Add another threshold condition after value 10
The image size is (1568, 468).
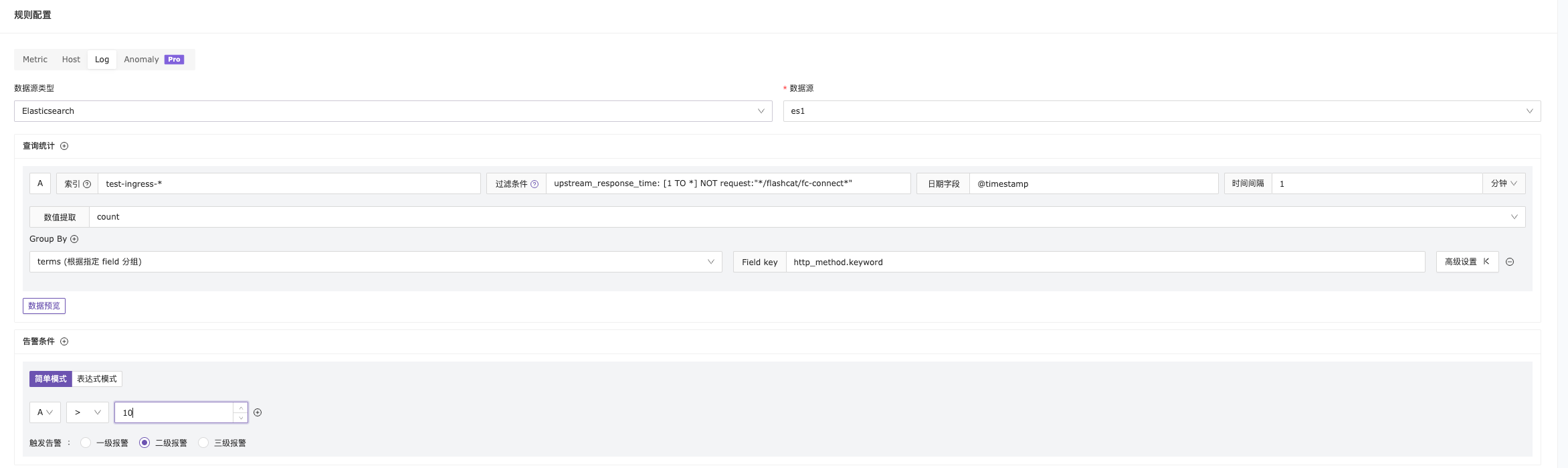258,412
